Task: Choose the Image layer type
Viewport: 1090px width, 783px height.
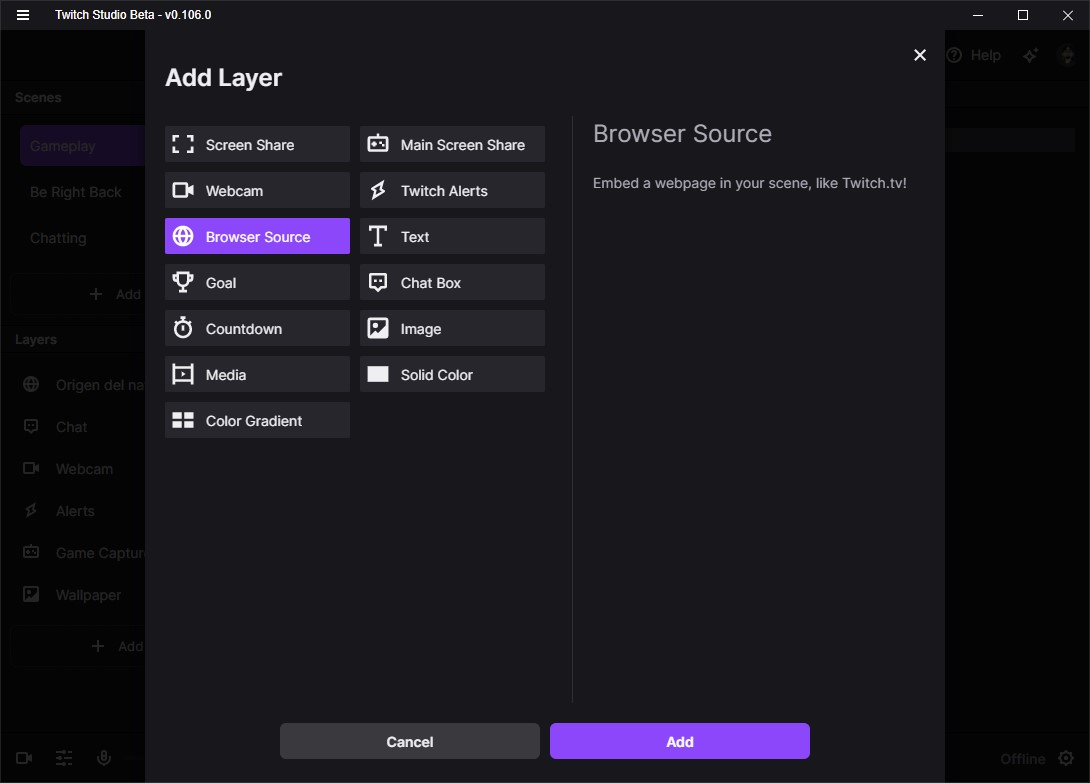Action: [452, 329]
